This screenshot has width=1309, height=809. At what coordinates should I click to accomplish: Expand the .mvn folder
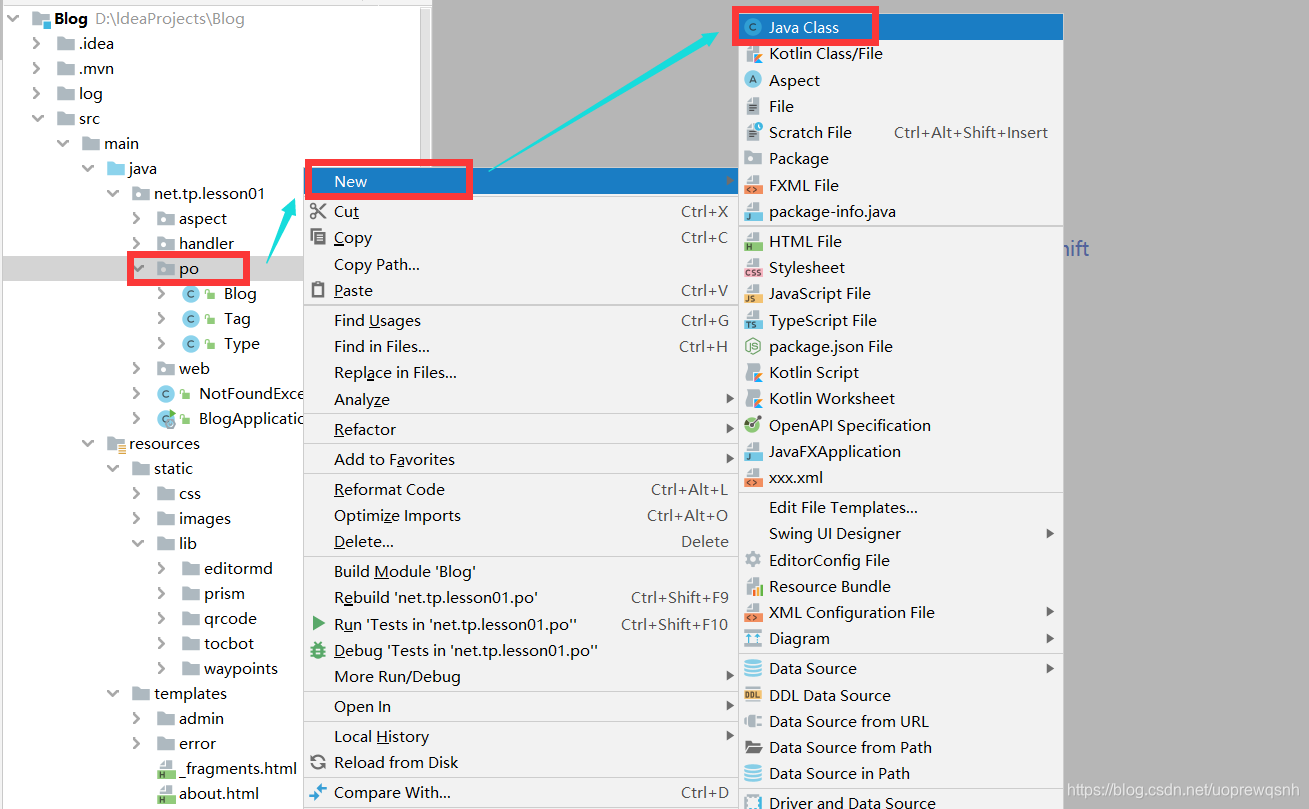(37, 68)
